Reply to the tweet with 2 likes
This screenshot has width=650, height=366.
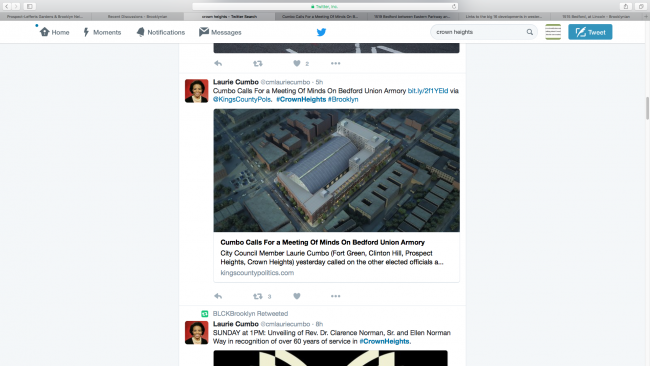(x=218, y=63)
